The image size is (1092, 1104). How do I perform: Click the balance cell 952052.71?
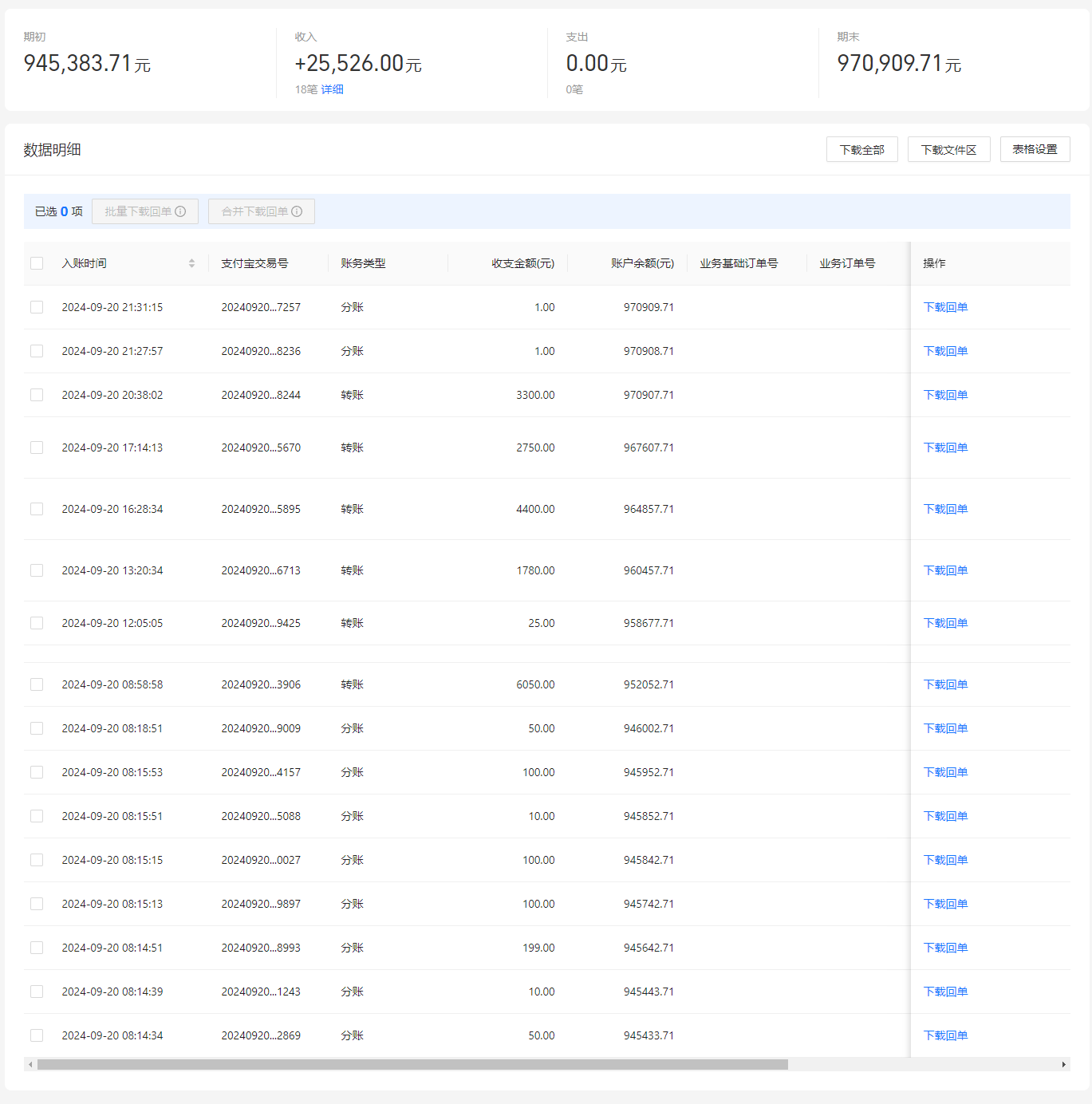click(648, 684)
